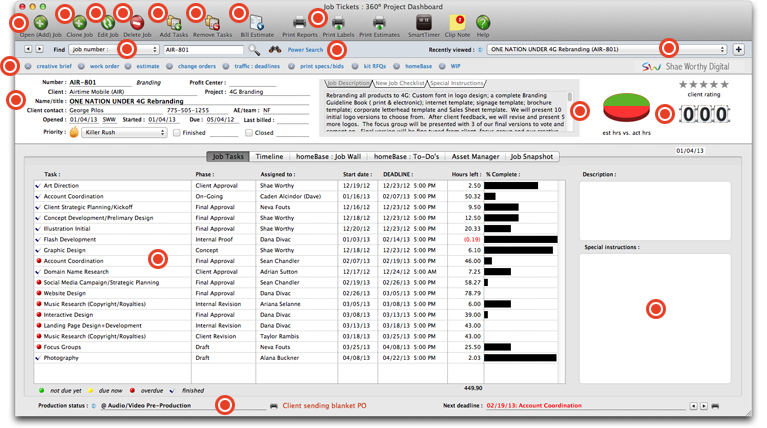This screenshot has width=767, height=428.
Task: Open the Priority Killer Rush dropdown
Action: coord(125,132)
